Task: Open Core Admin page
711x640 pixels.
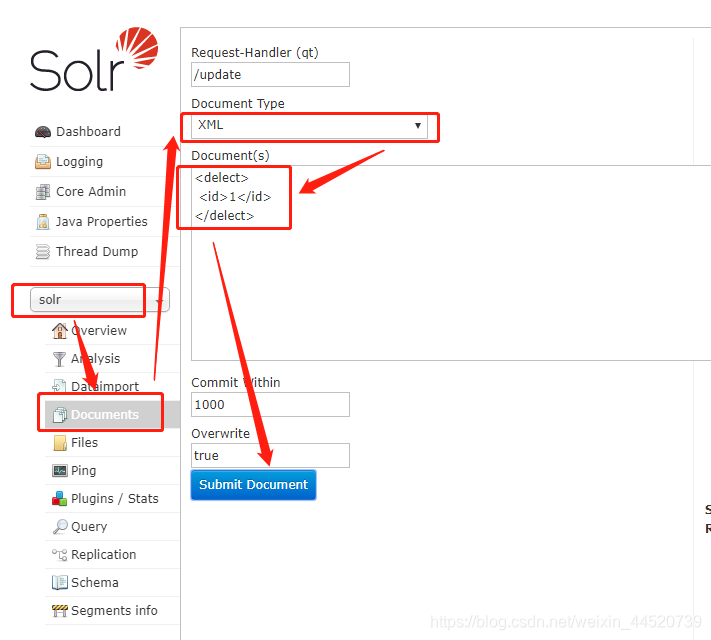Action: pos(91,192)
